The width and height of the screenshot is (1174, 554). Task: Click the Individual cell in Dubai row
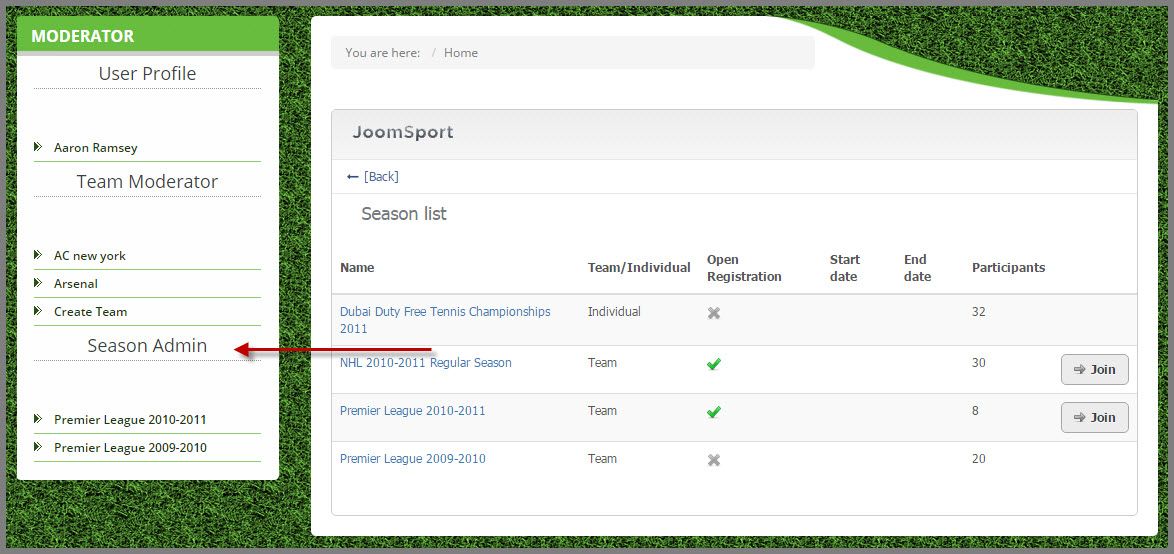pyautogui.click(x=614, y=311)
